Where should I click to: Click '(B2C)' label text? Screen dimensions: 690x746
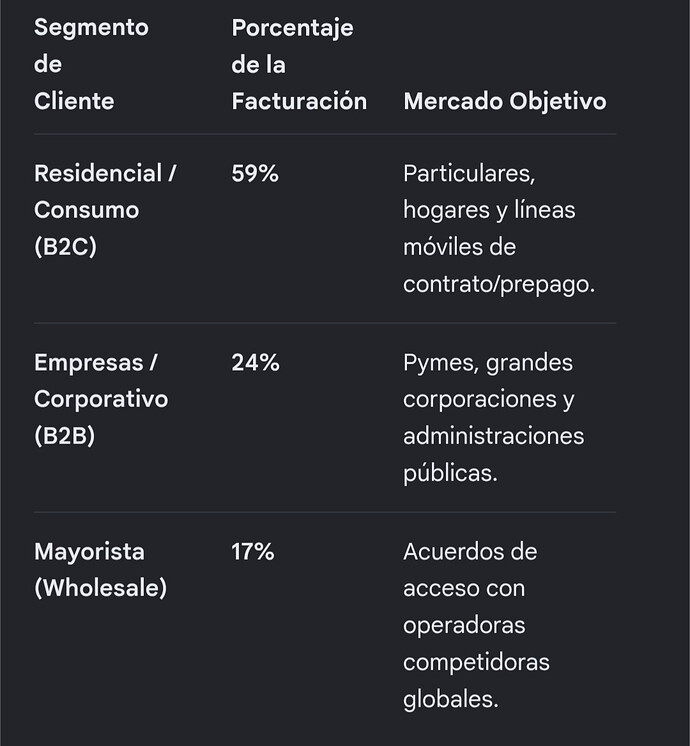click(65, 246)
